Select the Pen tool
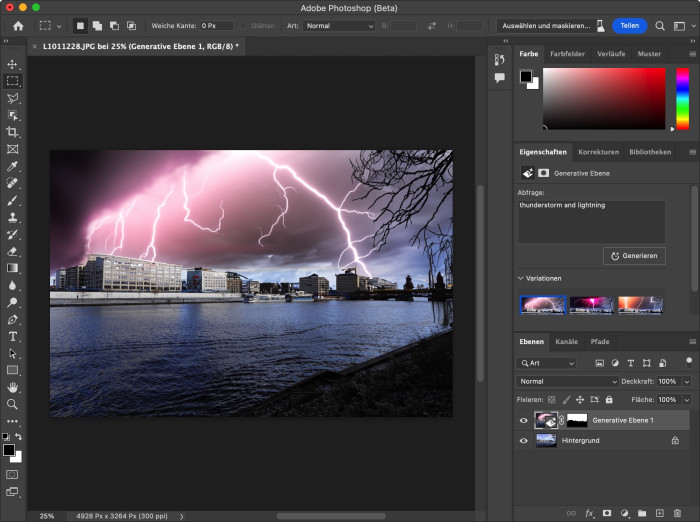 [12, 319]
